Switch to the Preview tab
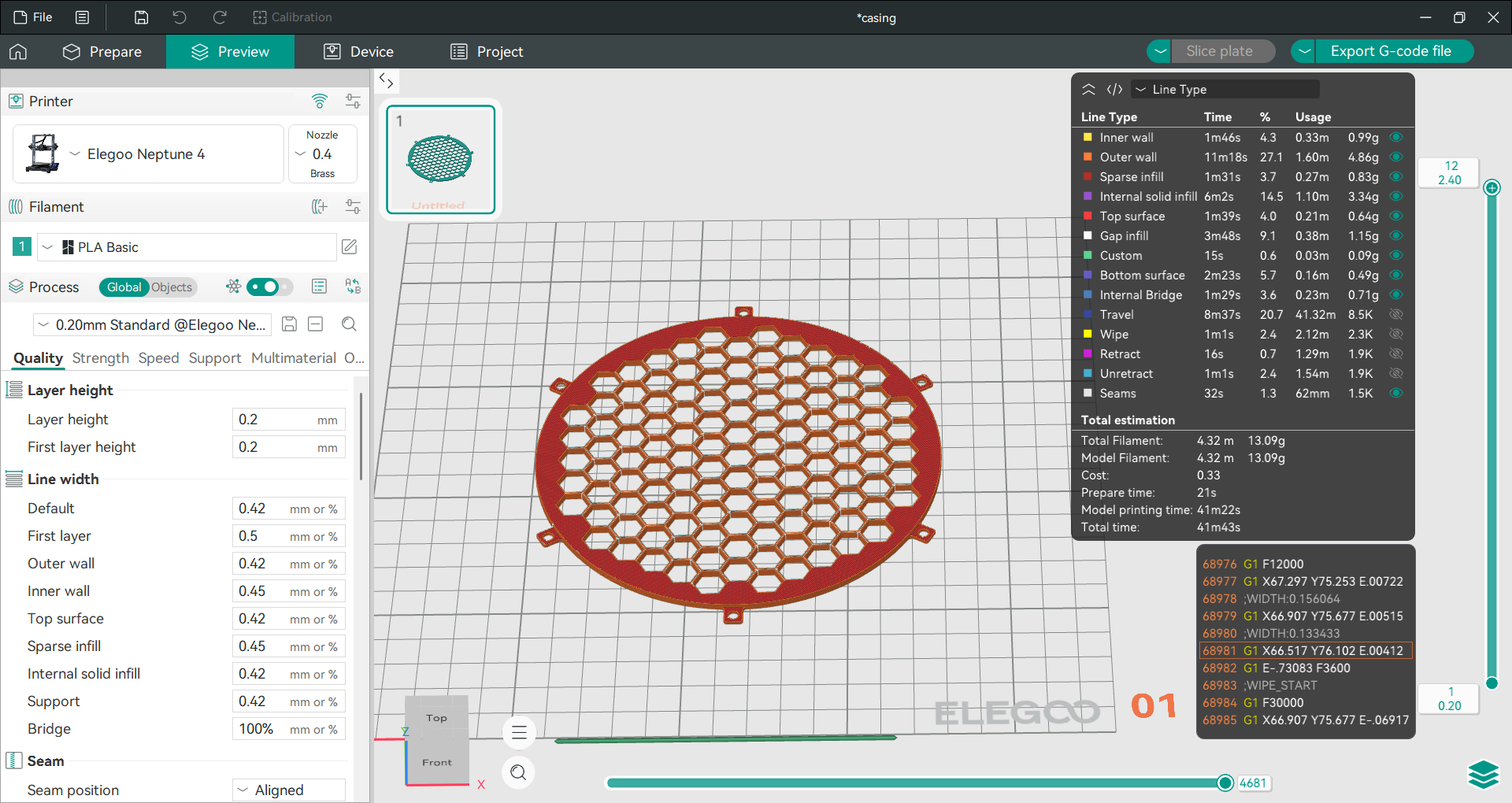 point(230,52)
